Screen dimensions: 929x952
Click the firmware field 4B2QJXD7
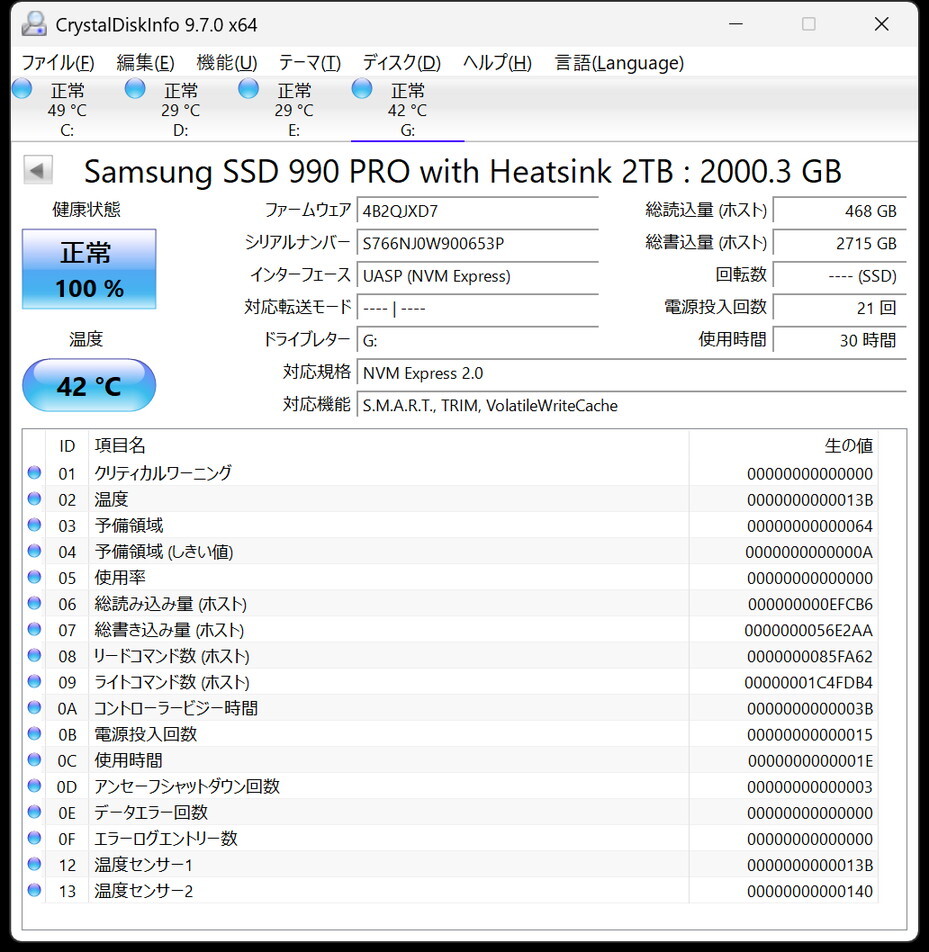coord(478,211)
